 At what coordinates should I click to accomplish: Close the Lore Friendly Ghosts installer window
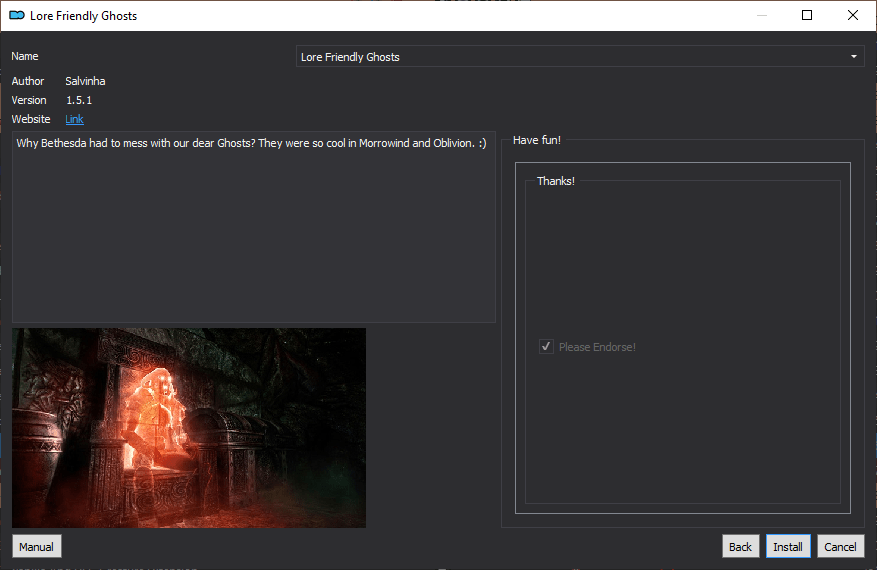(852, 15)
